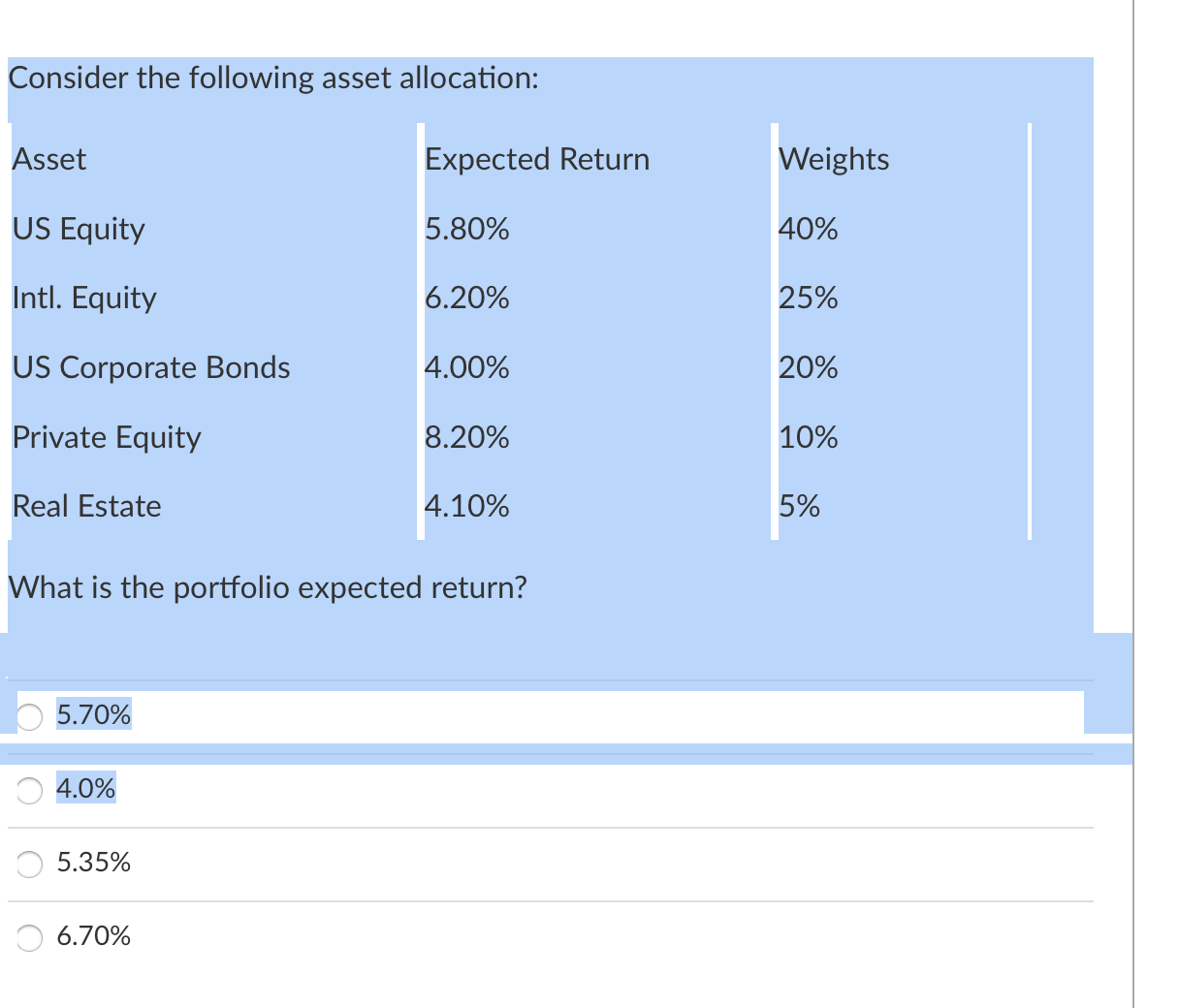The width and height of the screenshot is (1179, 1008).
Task: Click the 25% weight for Intl. Equity
Action: [809, 299]
